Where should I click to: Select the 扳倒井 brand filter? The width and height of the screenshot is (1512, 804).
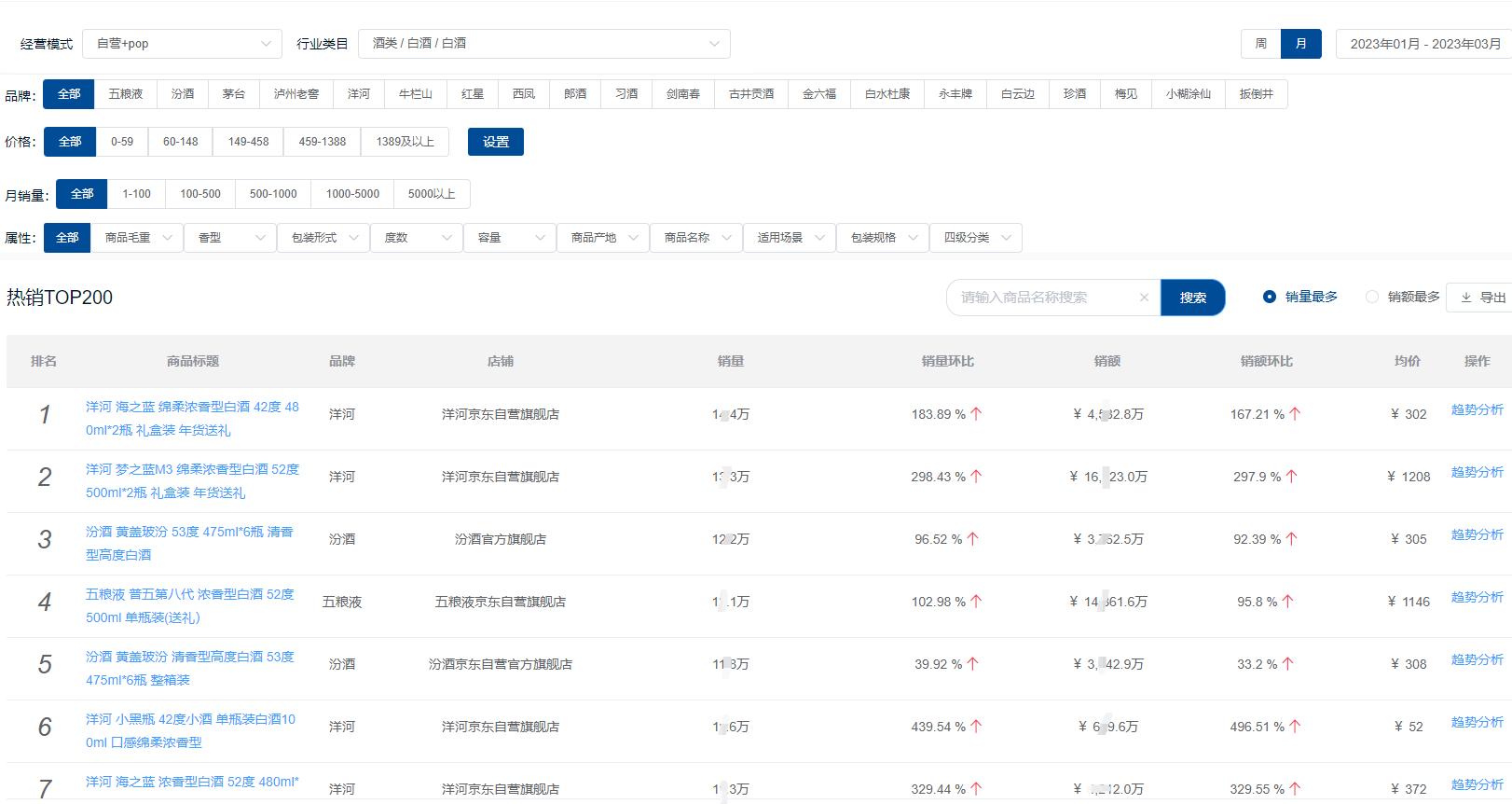[1257, 94]
